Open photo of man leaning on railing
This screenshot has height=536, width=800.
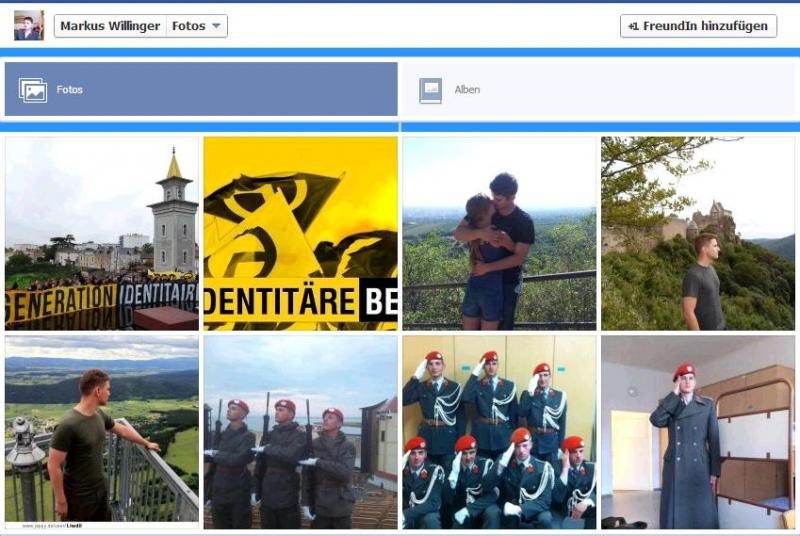(102, 432)
